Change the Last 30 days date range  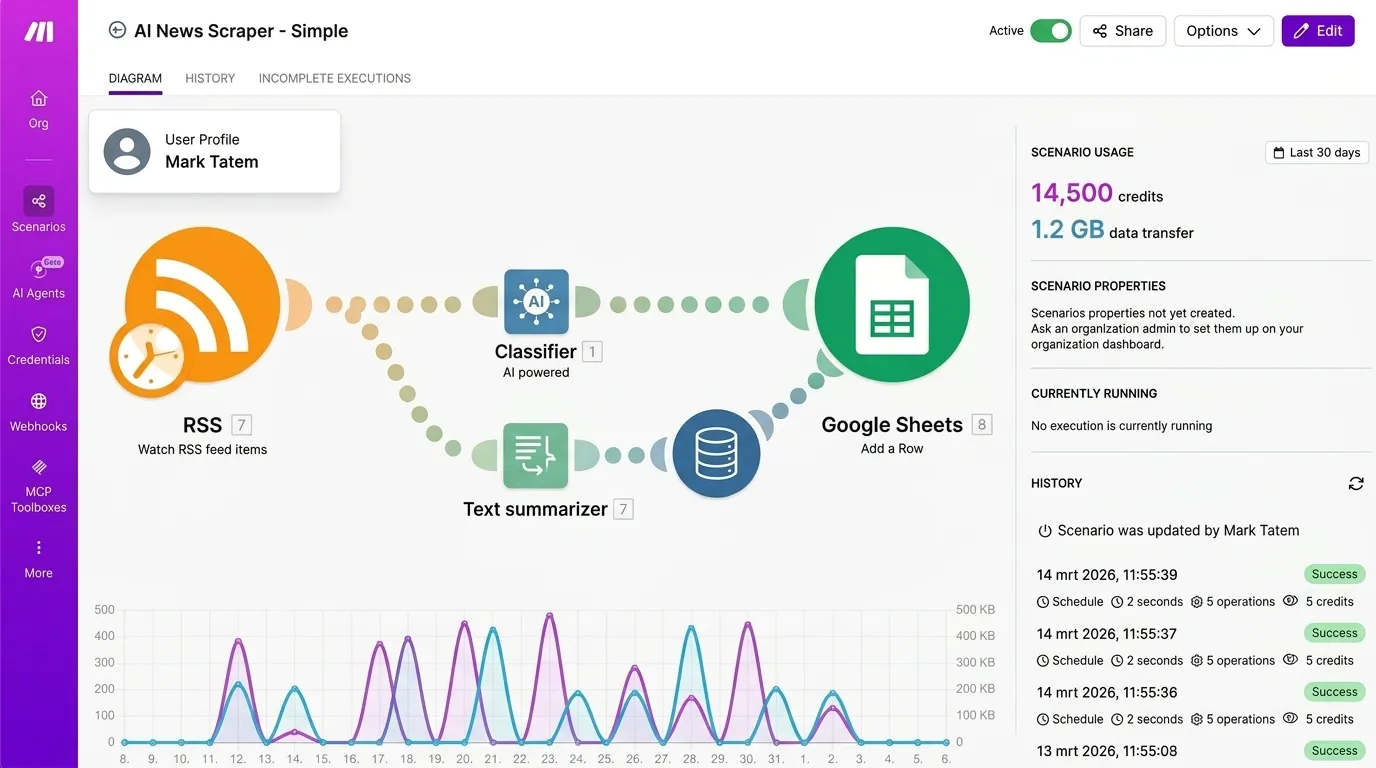click(x=1317, y=152)
